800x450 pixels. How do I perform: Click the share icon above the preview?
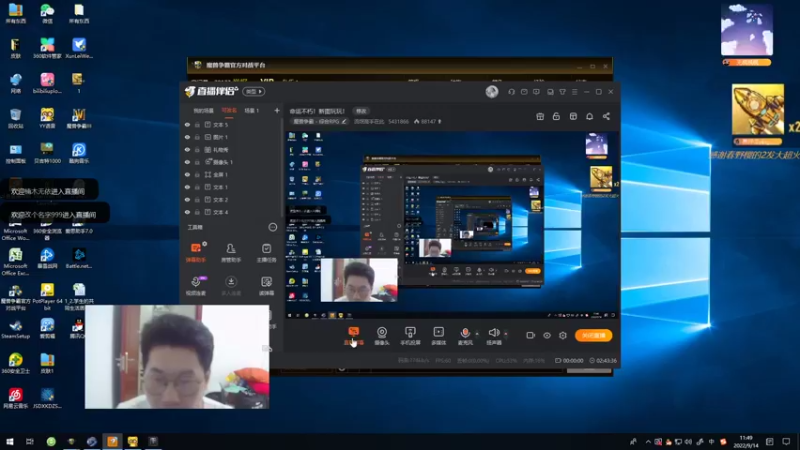(606, 116)
